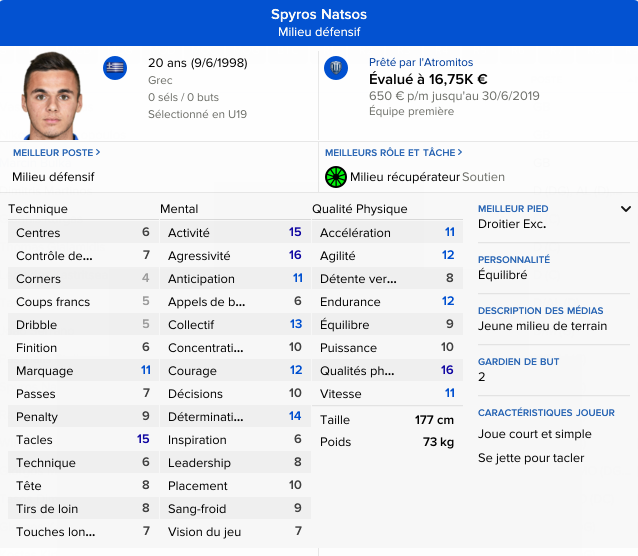Click the Technique column heading
The height and width of the screenshot is (556, 638).
tap(38, 209)
